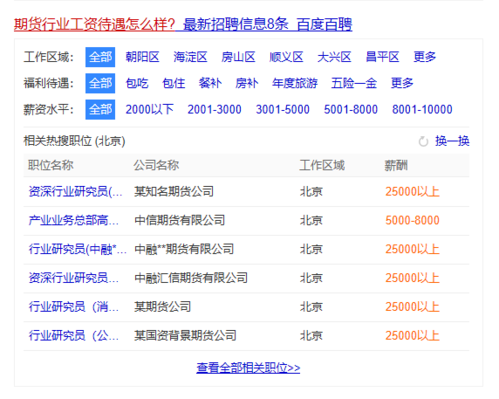
Task: Filter work area by 大兴区
Action: 334,57
